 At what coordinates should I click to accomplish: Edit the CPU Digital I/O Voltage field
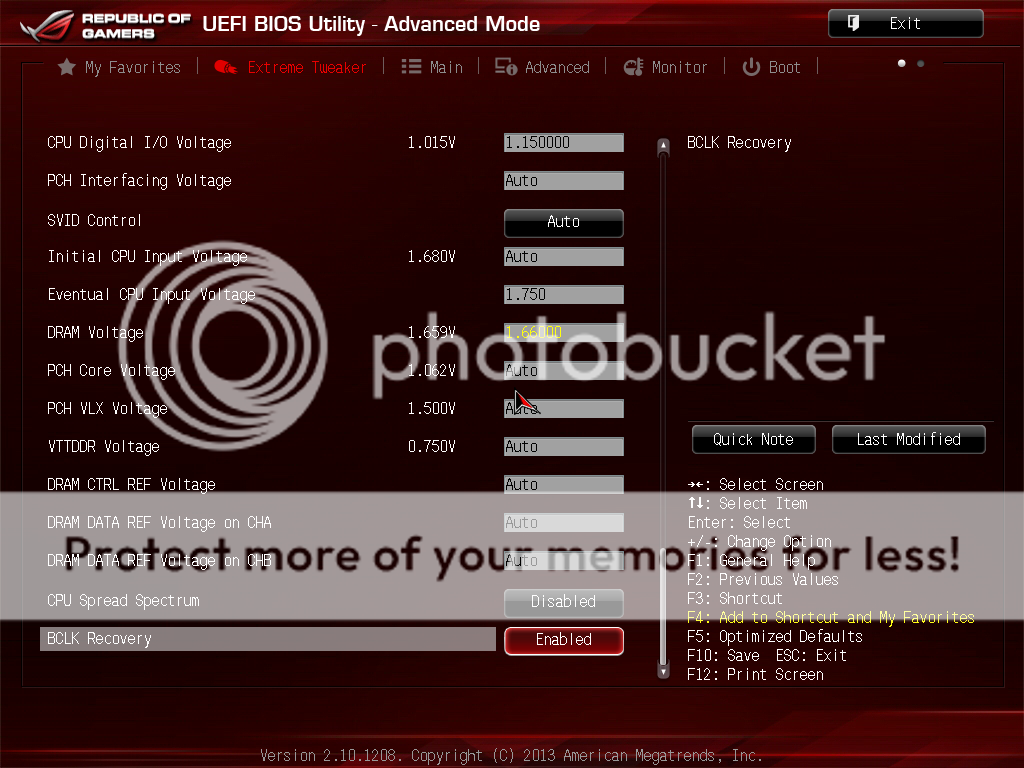coord(563,143)
